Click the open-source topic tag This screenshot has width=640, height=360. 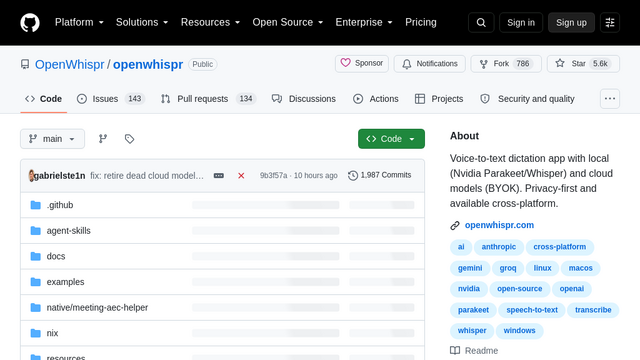tap(520, 289)
